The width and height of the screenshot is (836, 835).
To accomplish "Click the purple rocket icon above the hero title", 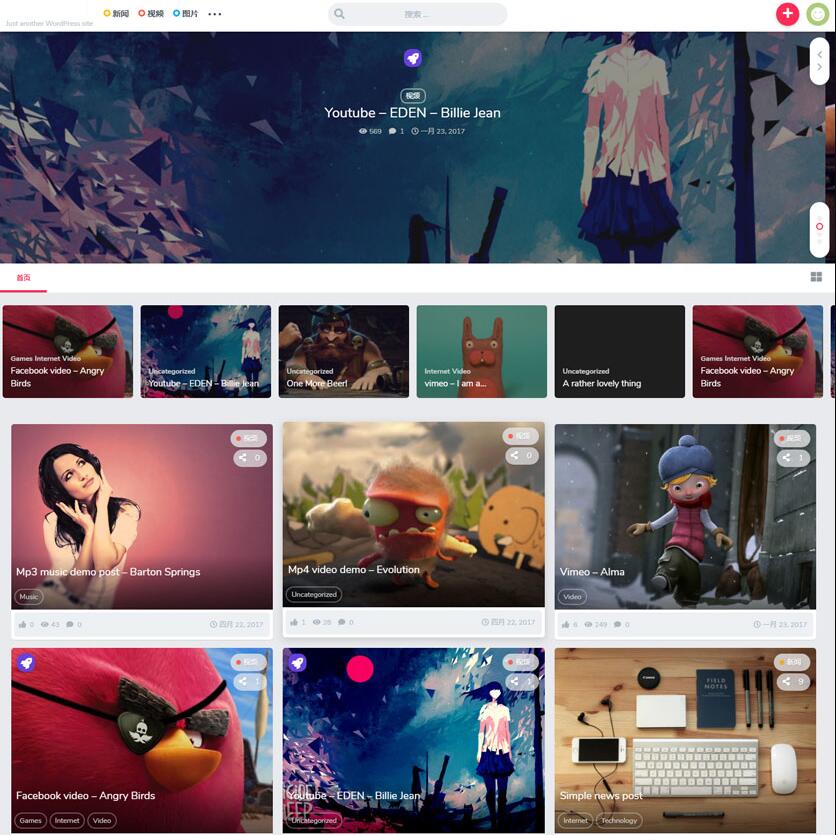I will point(413,58).
